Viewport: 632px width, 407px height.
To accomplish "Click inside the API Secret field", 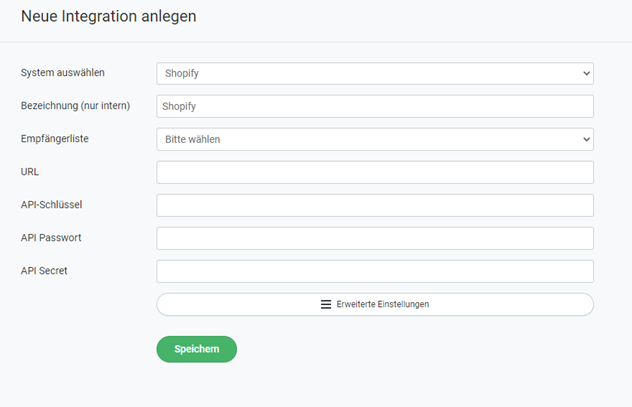I will point(375,271).
